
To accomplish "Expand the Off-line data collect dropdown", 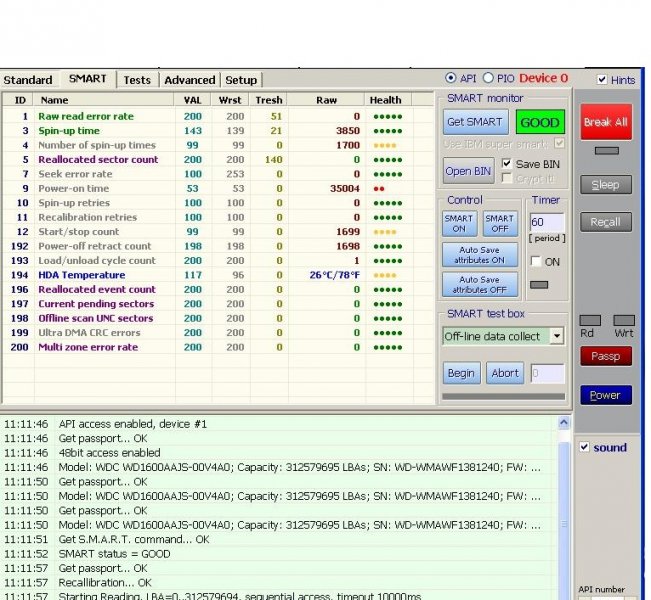I will [x=557, y=336].
